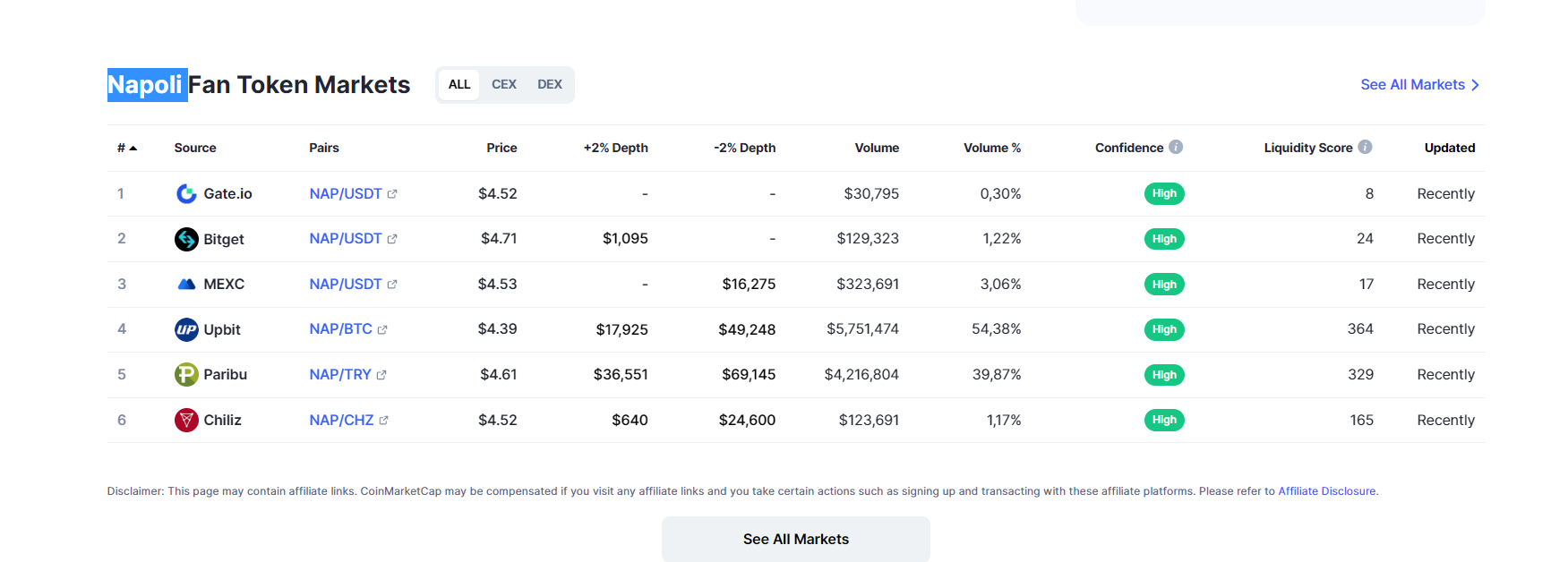Click the Paribu exchange logo
1568x562 pixels.
pos(186,374)
